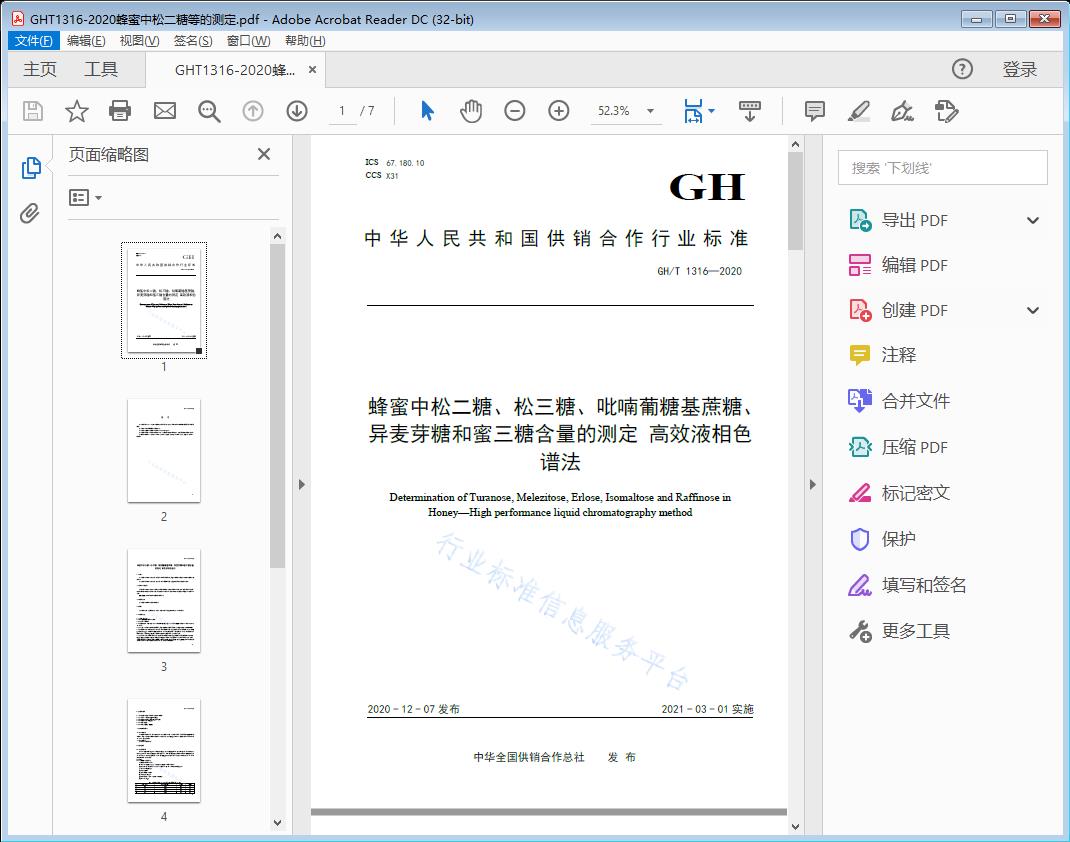Viewport: 1070px width, 842px height.
Task: Print the PDF using the printer icon
Action: click(120, 111)
